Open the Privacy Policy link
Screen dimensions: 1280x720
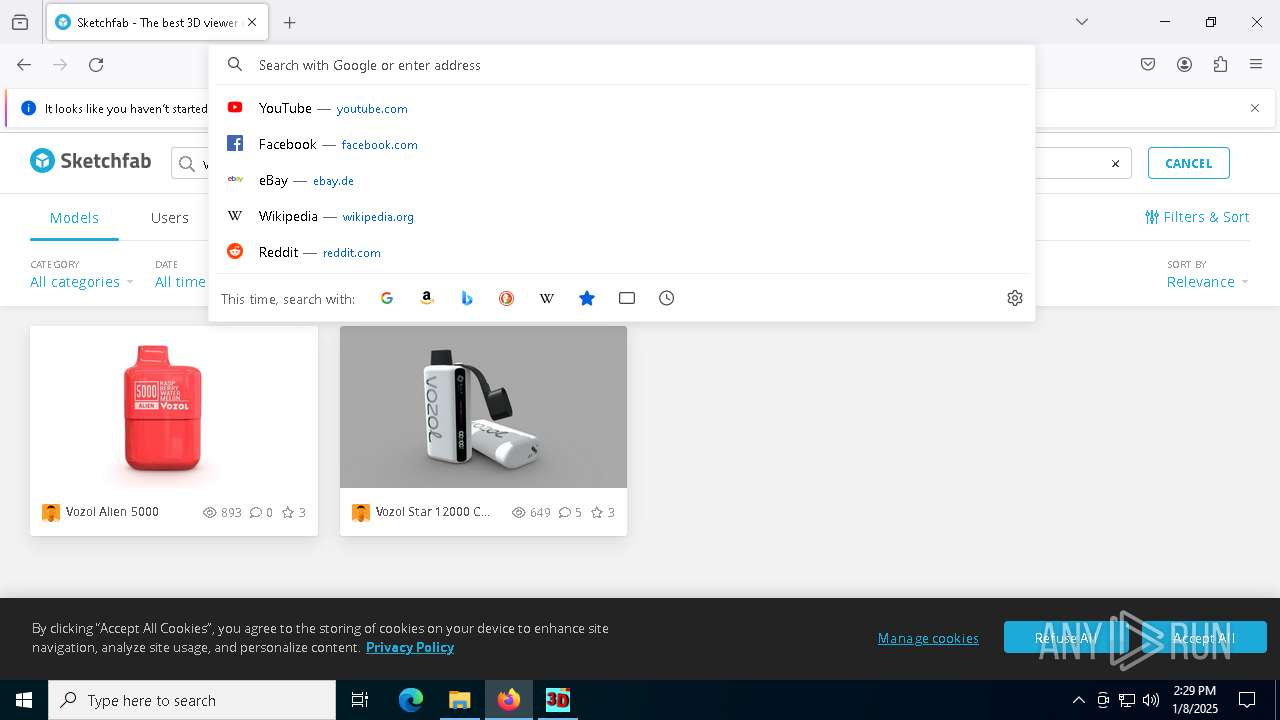pos(410,647)
